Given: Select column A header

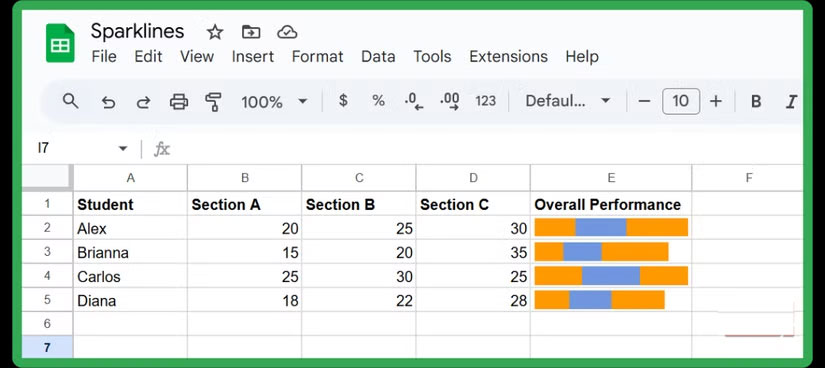Looking at the screenshot, I should point(130,178).
